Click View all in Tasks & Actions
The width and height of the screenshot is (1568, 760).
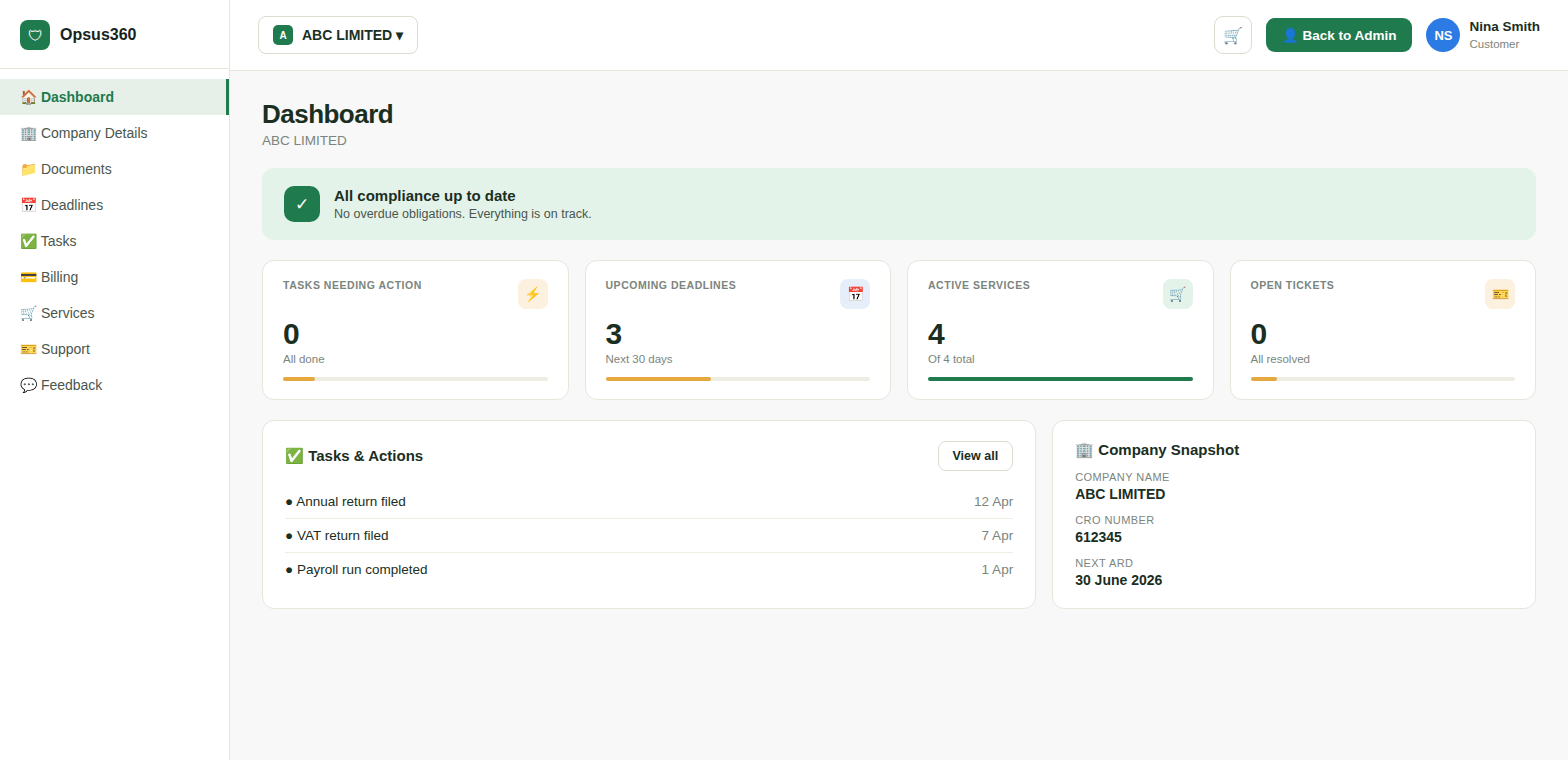tap(975, 456)
